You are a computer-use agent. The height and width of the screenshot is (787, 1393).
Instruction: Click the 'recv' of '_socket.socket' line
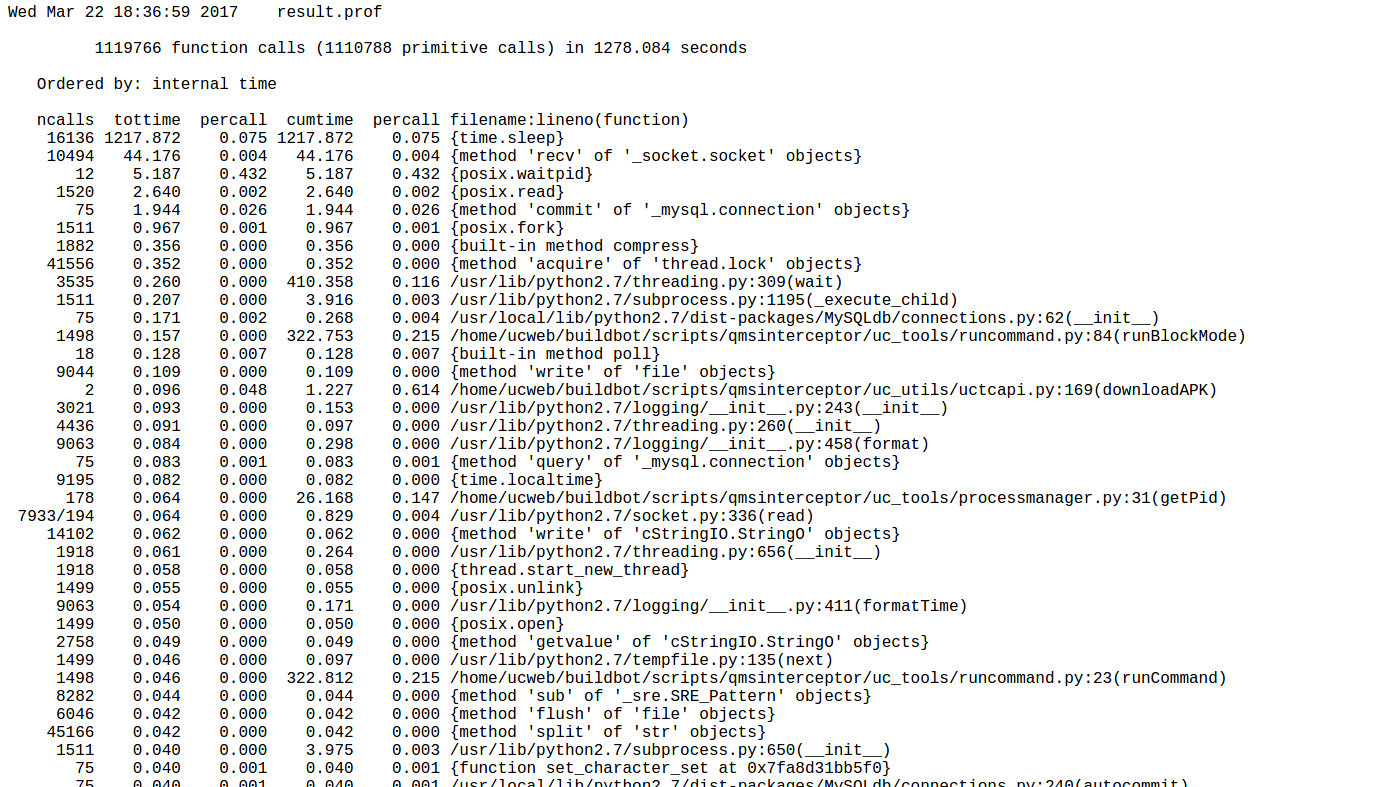656,156
